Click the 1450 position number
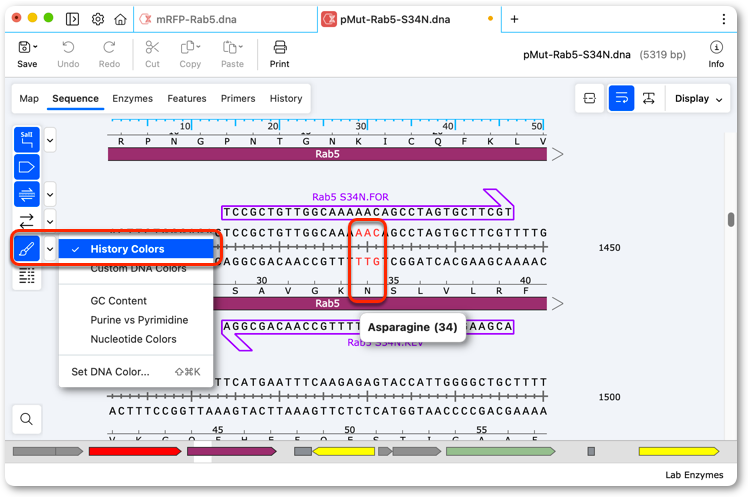The width and height of the screenshot is (748, 497). 609,248
